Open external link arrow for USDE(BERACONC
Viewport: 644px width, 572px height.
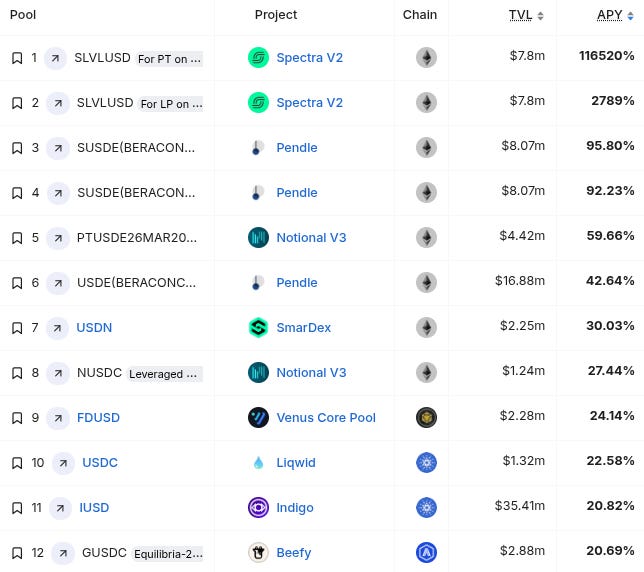(58, 283)
